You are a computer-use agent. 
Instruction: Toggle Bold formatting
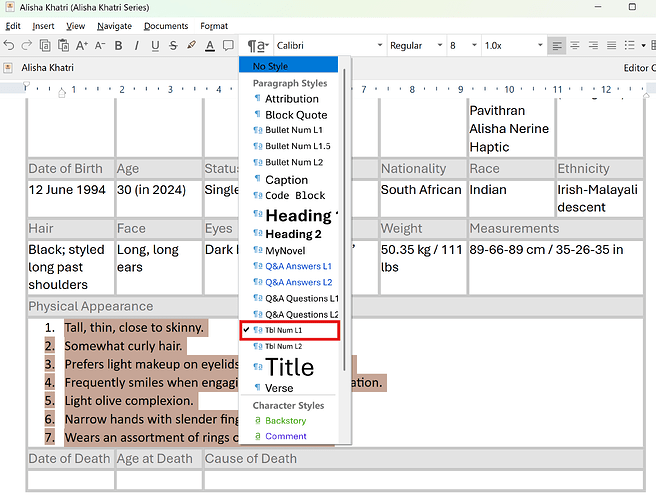pos(118,45)
